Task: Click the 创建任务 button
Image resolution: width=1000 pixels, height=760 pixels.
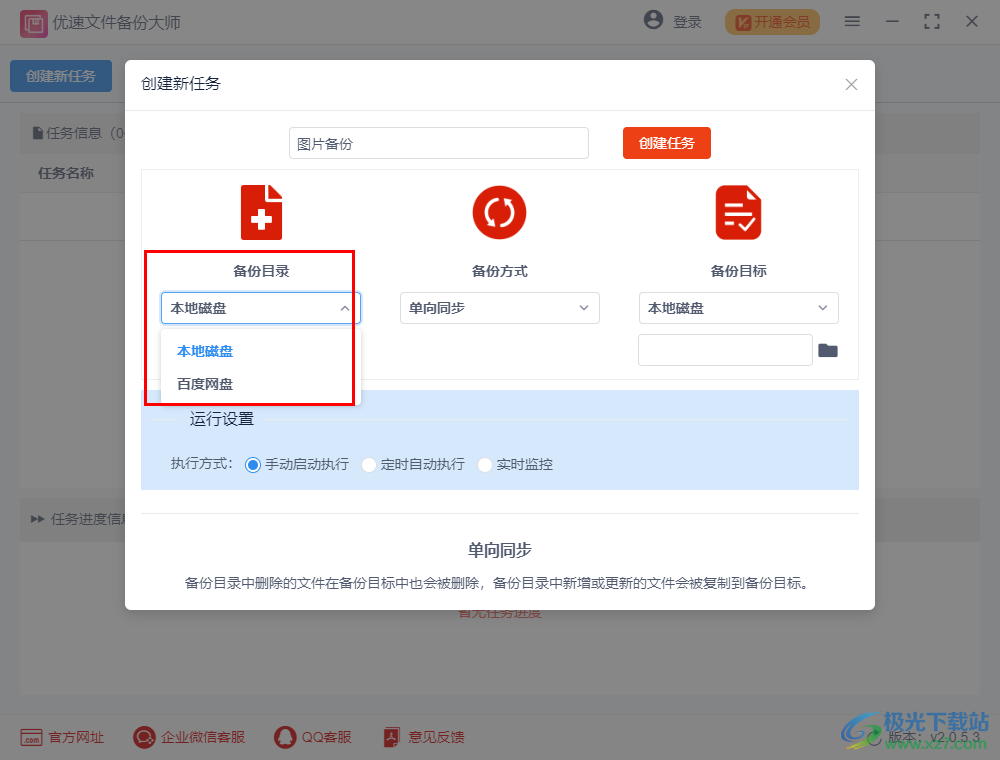Action: (666, 143)
